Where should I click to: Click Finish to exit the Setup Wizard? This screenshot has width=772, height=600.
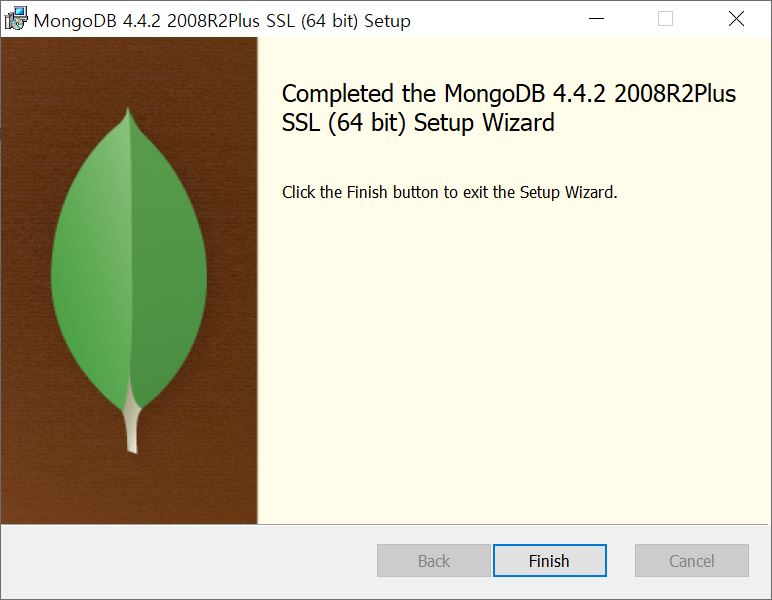(x=549, y=560)
